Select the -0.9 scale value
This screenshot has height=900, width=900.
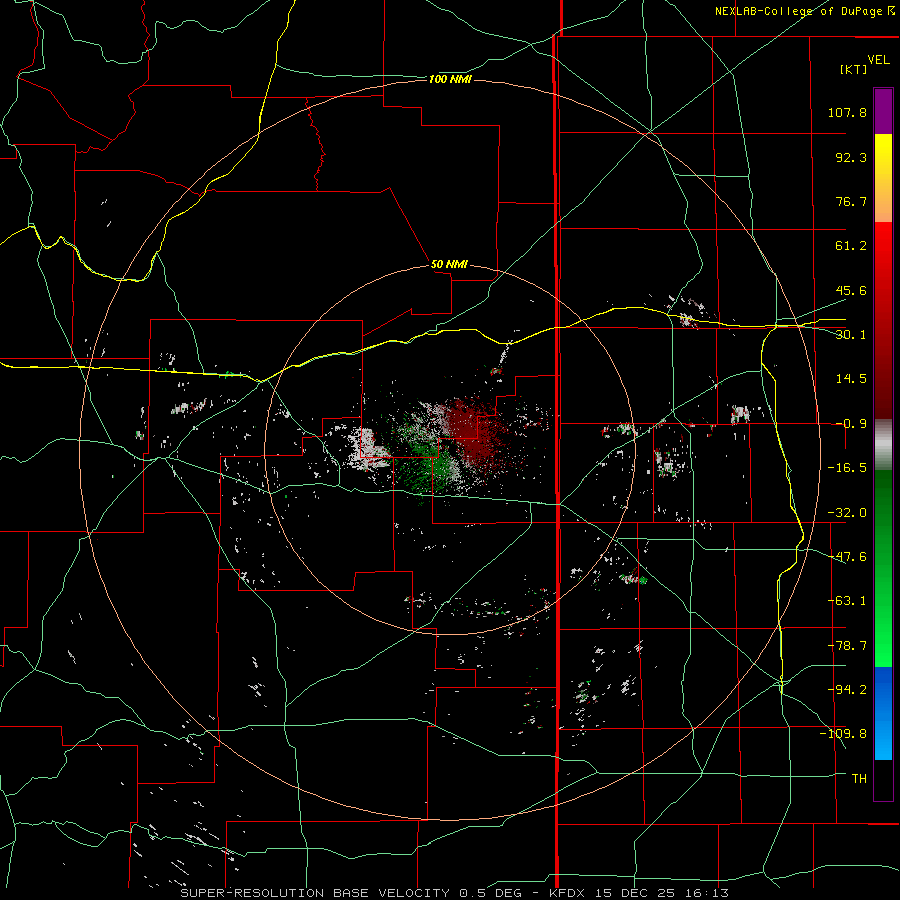pos(851,424)
